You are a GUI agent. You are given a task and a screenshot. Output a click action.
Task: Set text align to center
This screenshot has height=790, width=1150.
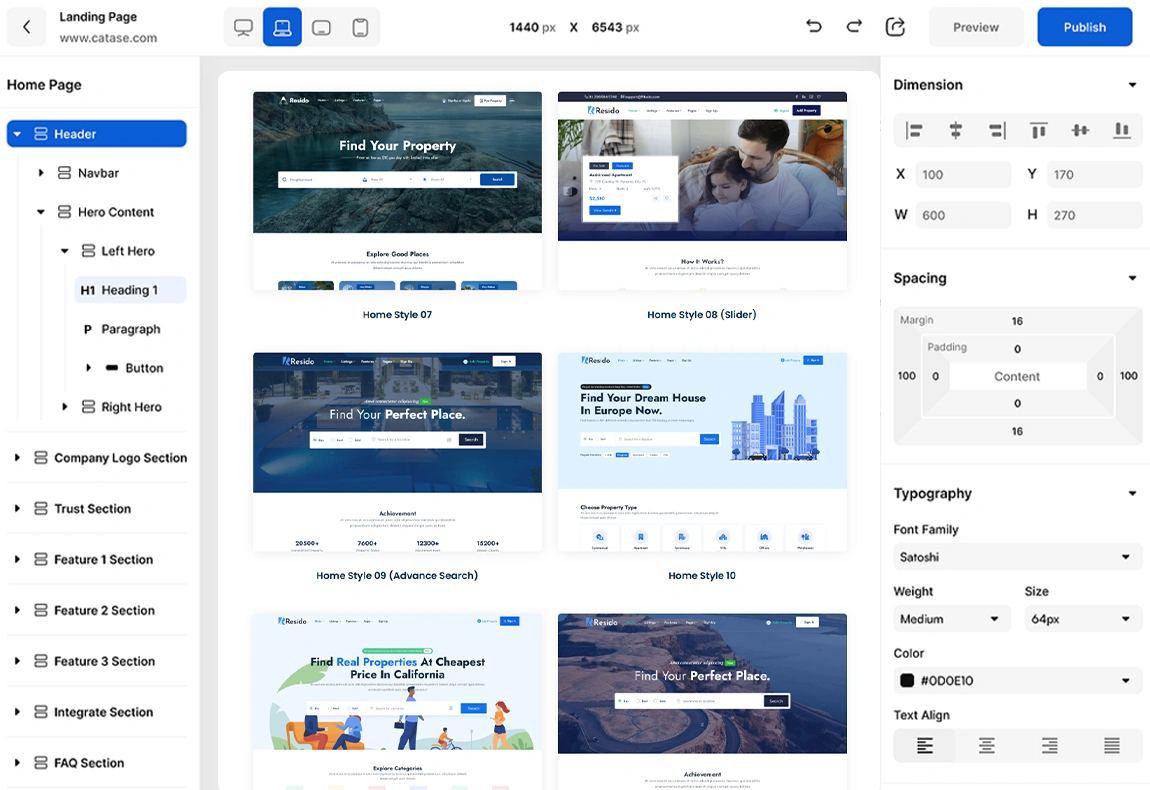[x=987, y=746]
